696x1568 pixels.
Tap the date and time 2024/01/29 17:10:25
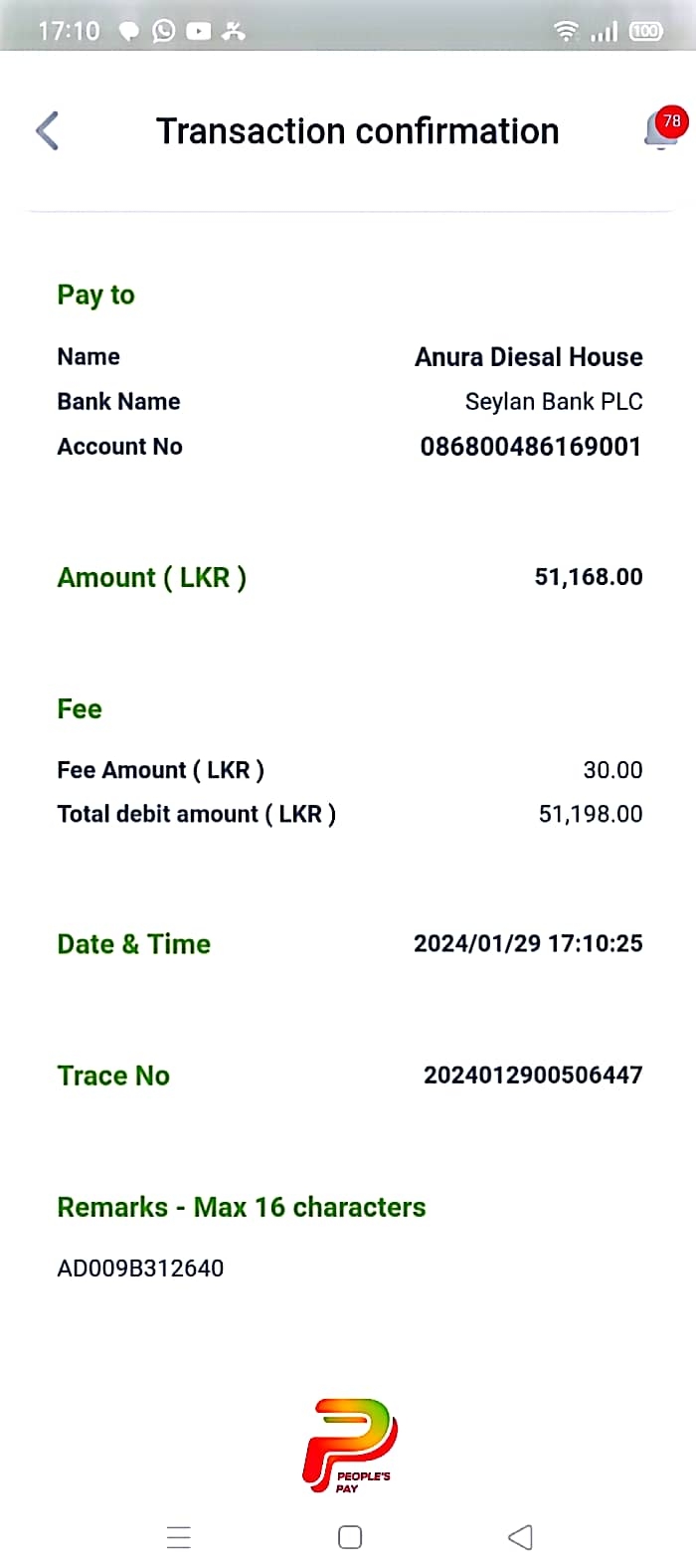[x=528, y=943]
